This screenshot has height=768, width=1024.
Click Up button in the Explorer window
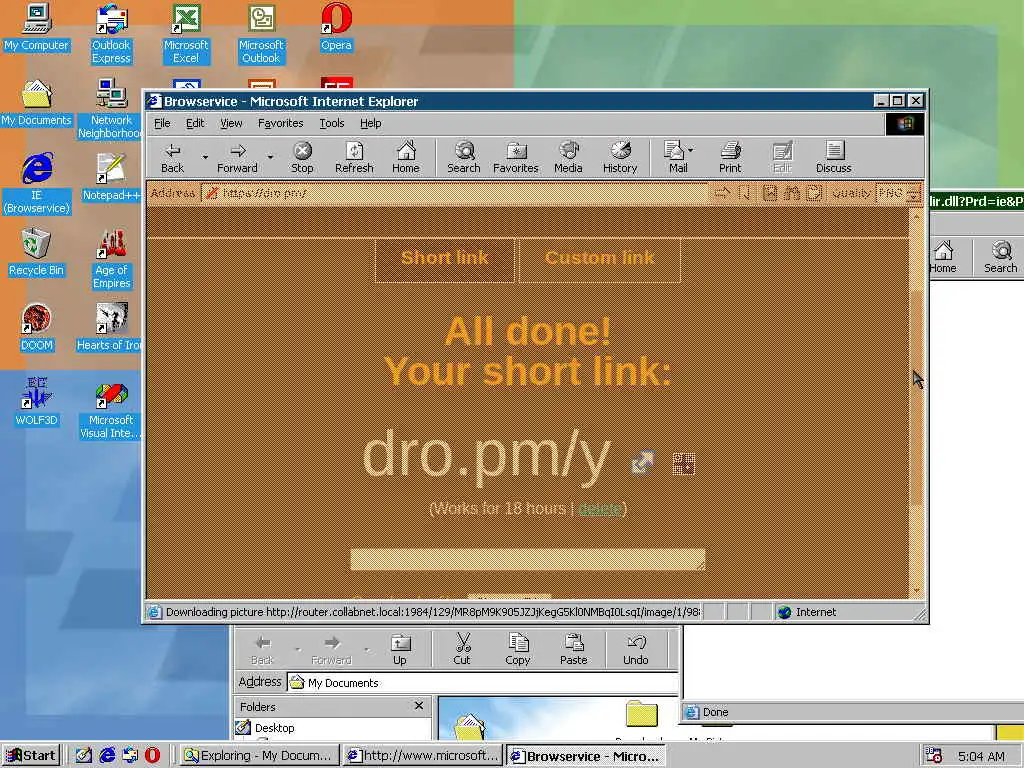point(400,650)
